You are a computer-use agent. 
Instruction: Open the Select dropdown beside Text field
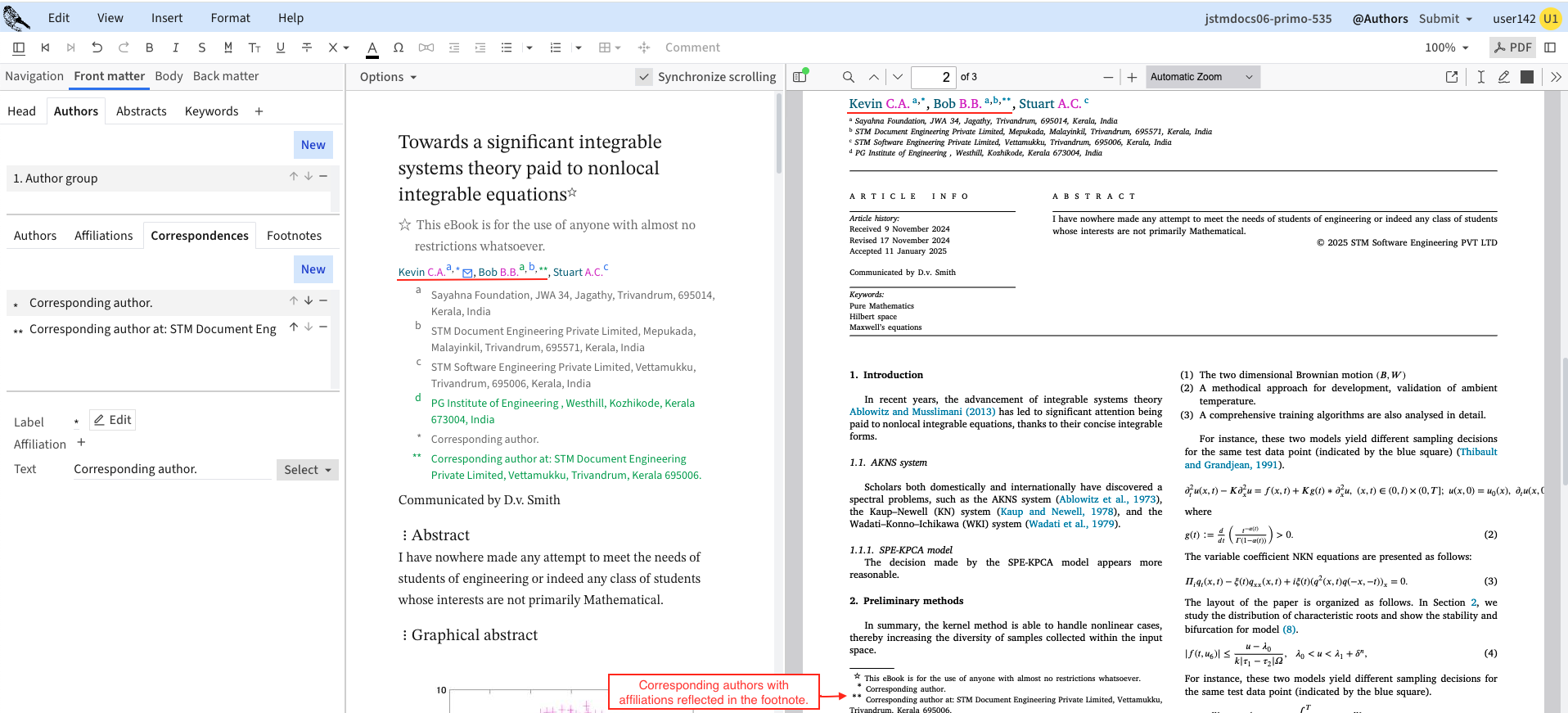point(307,470)
